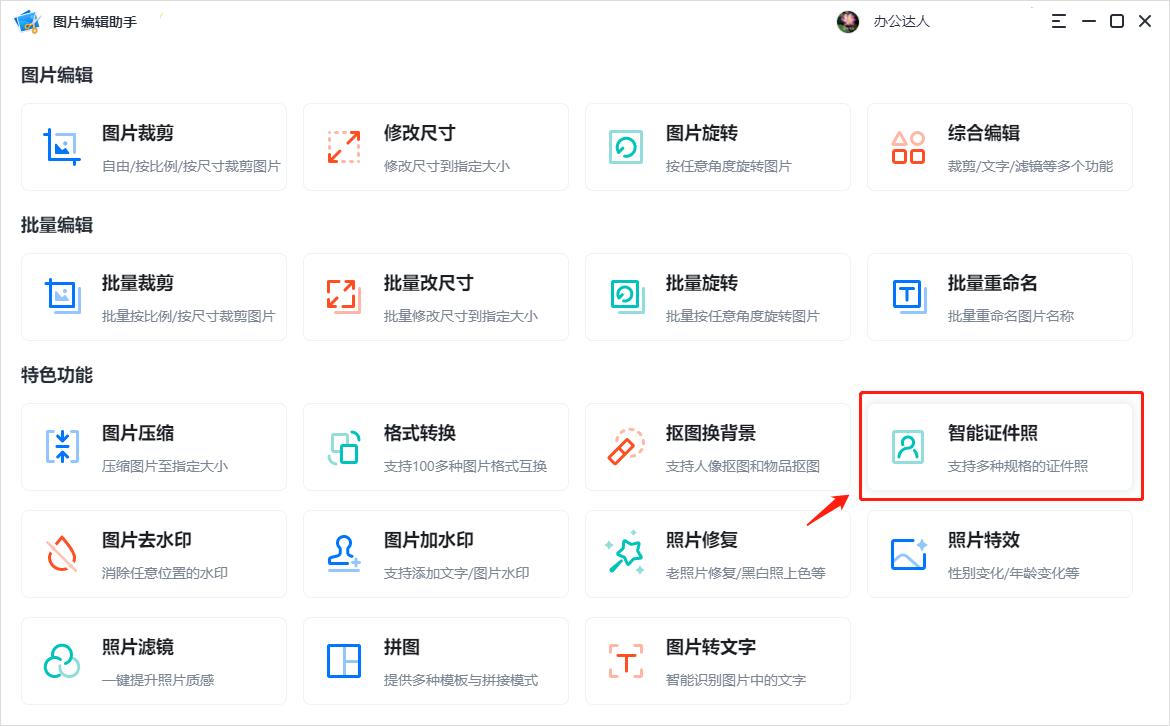Open the 图片裁剪 image crop tool

tap(154, 146)
